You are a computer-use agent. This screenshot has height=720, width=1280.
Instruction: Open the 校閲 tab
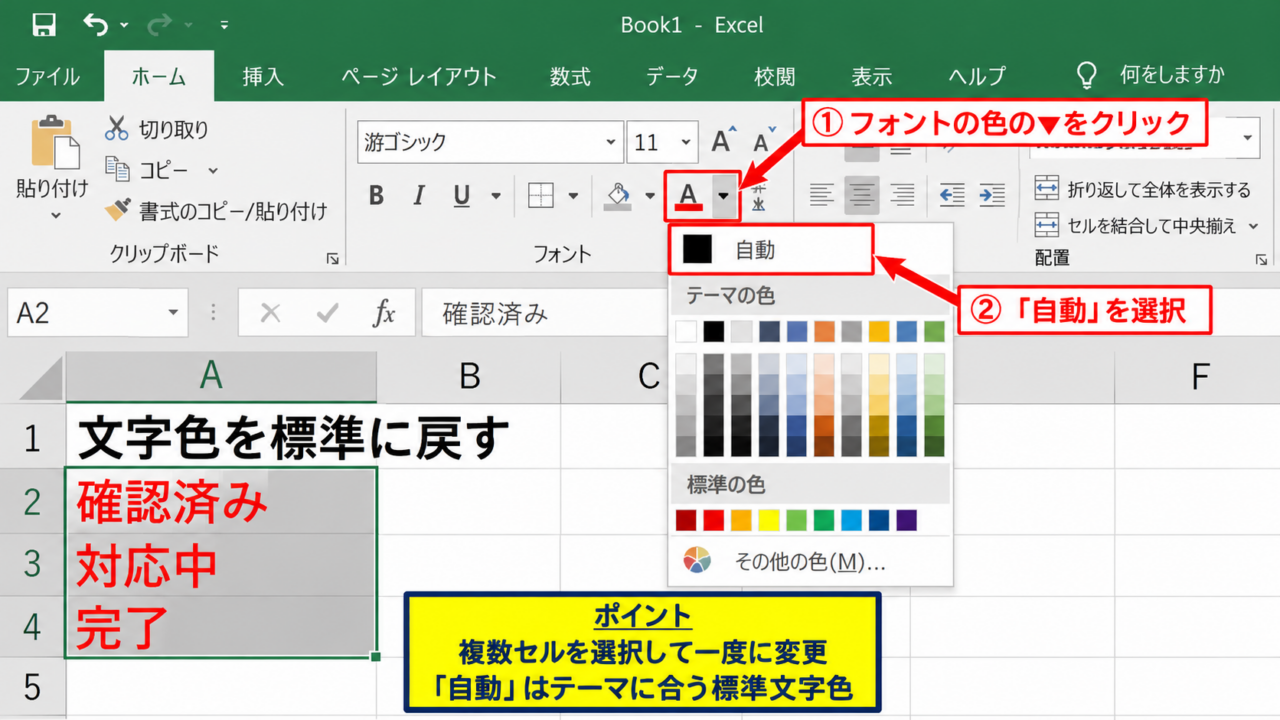pos(775,76)
